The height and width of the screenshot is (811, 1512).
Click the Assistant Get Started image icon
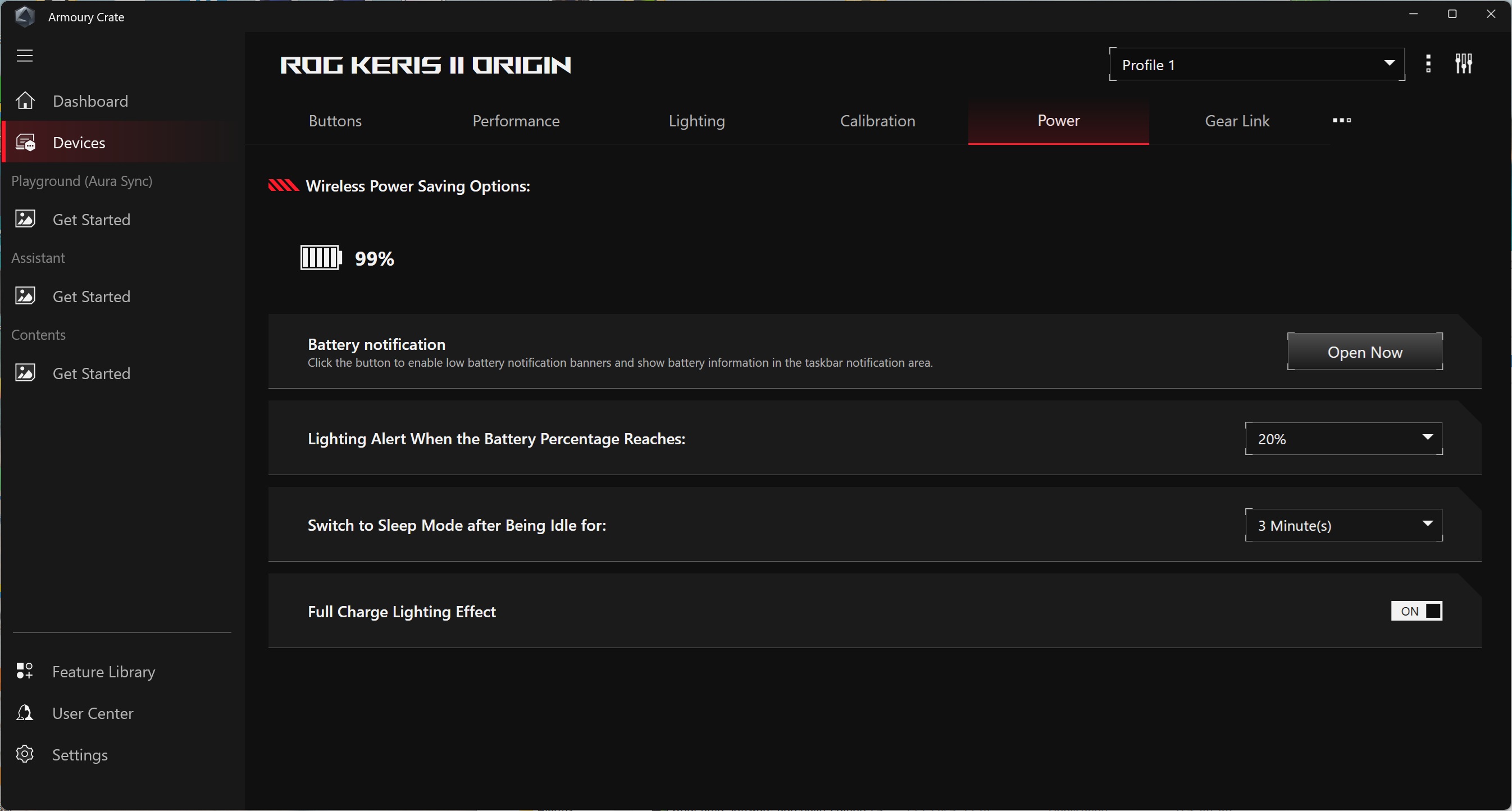click(x=25, y=296)
